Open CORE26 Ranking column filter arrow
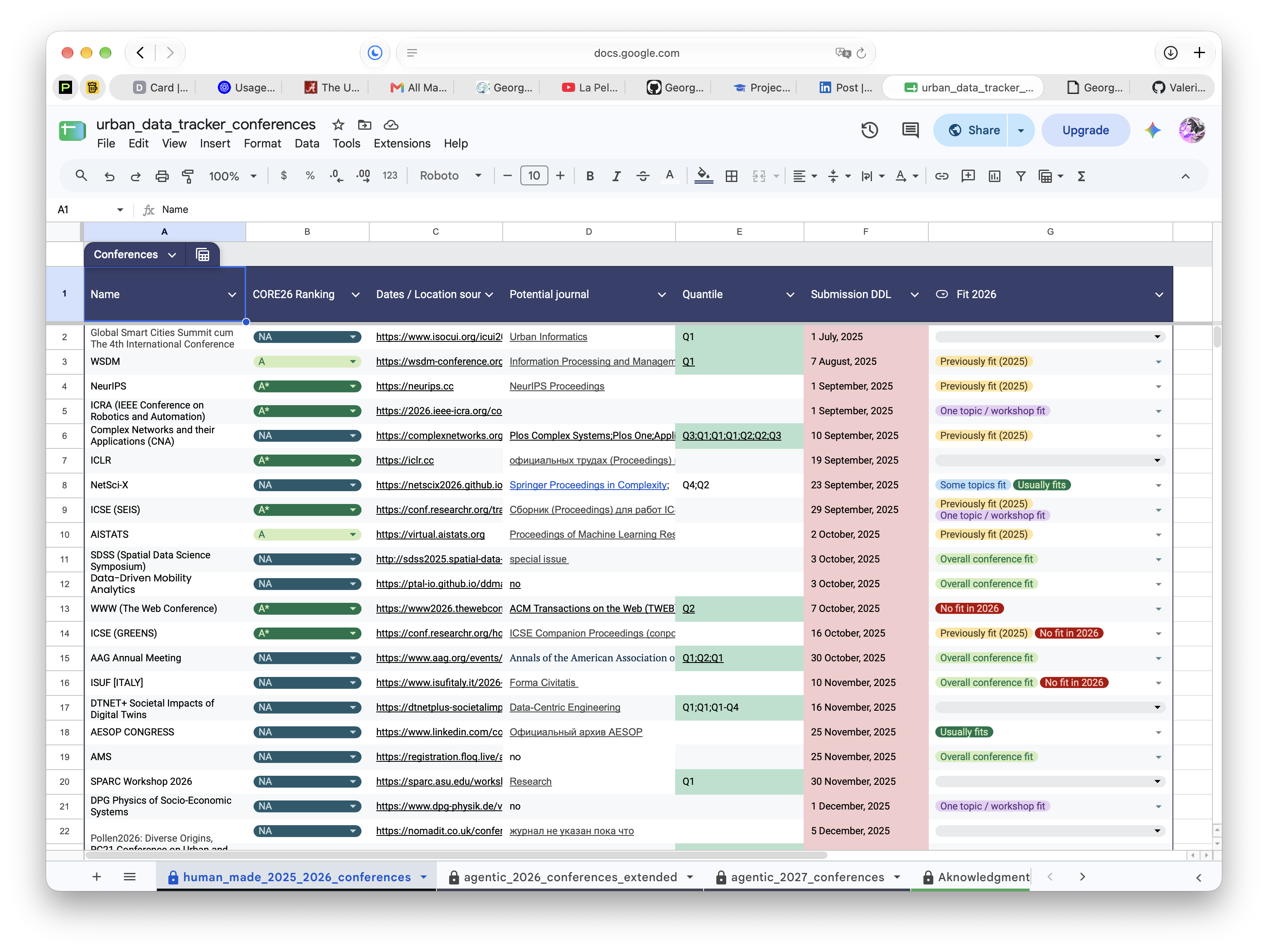This screenshot has height=952, width=1268. 355,295
